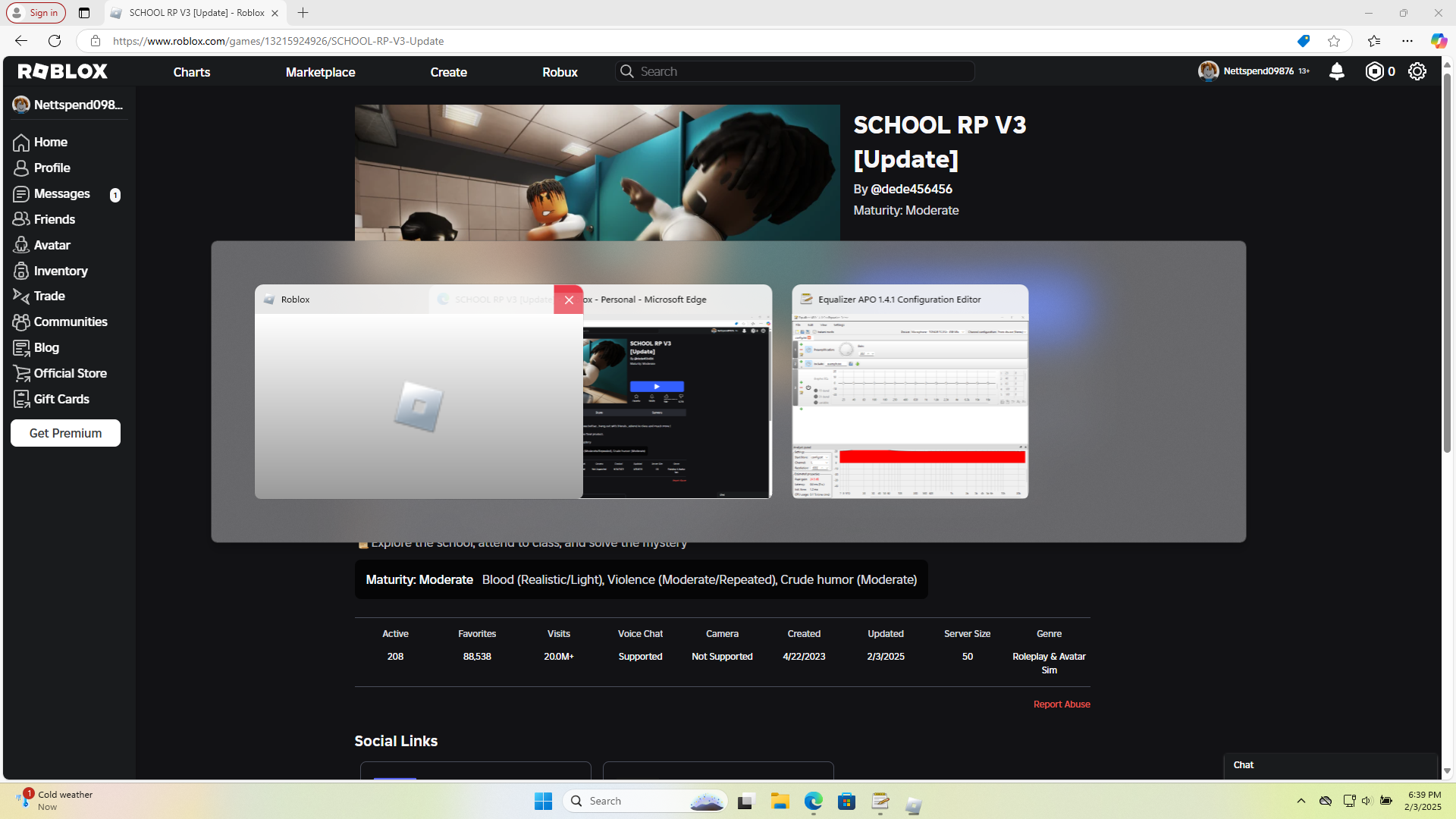
Task: Select the SCHOOL RP V3 browser tab
Action: pos(195,13)
